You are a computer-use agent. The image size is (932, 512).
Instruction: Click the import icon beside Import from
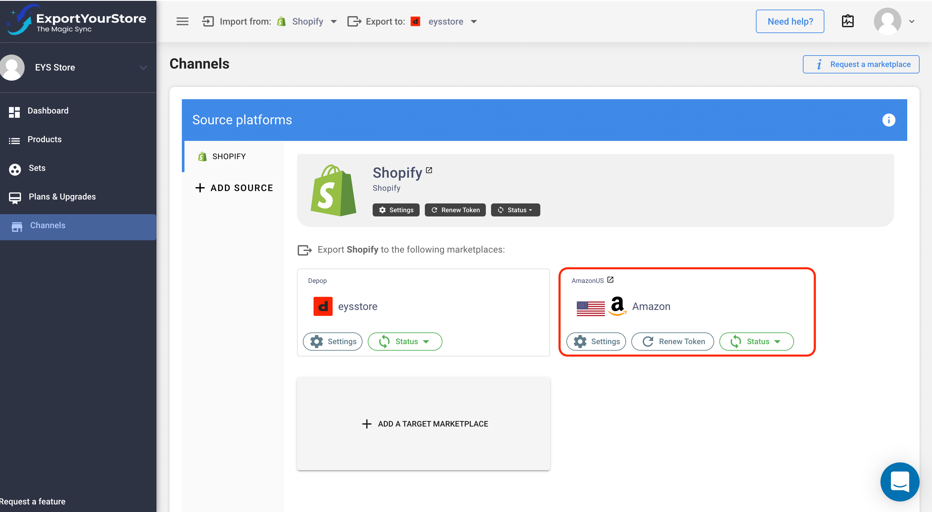208,21
